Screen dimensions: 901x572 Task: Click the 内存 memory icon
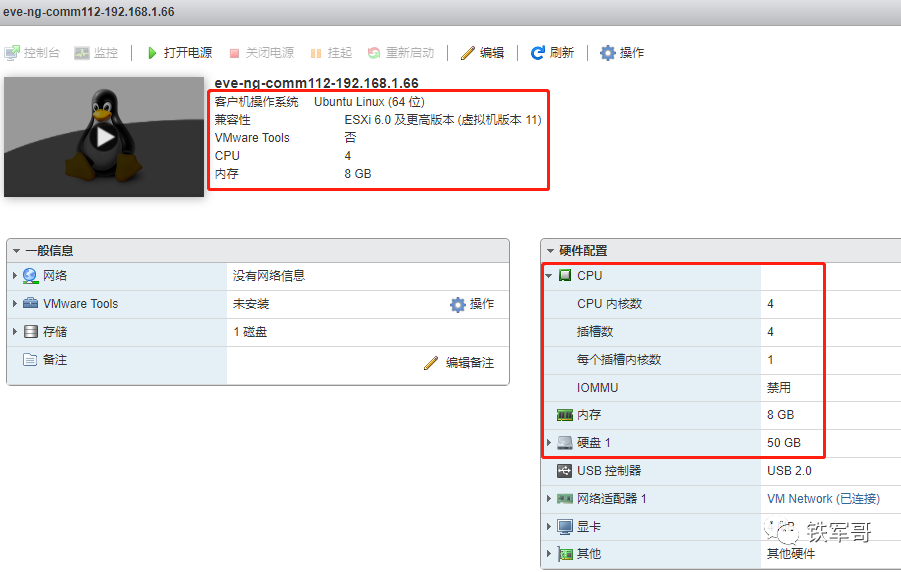(565, 415)
